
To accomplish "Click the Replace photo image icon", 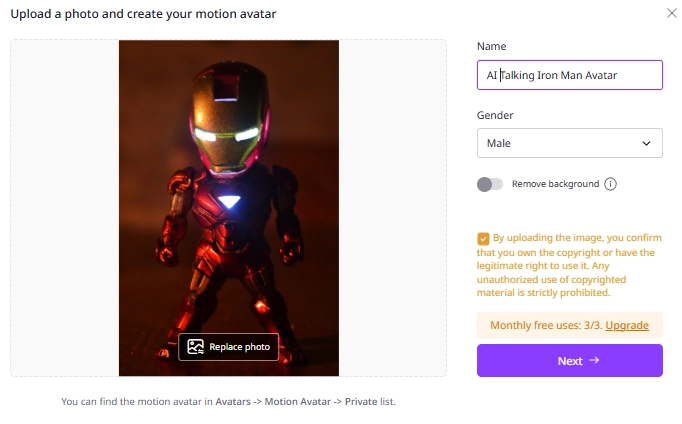I will point(195,347).
